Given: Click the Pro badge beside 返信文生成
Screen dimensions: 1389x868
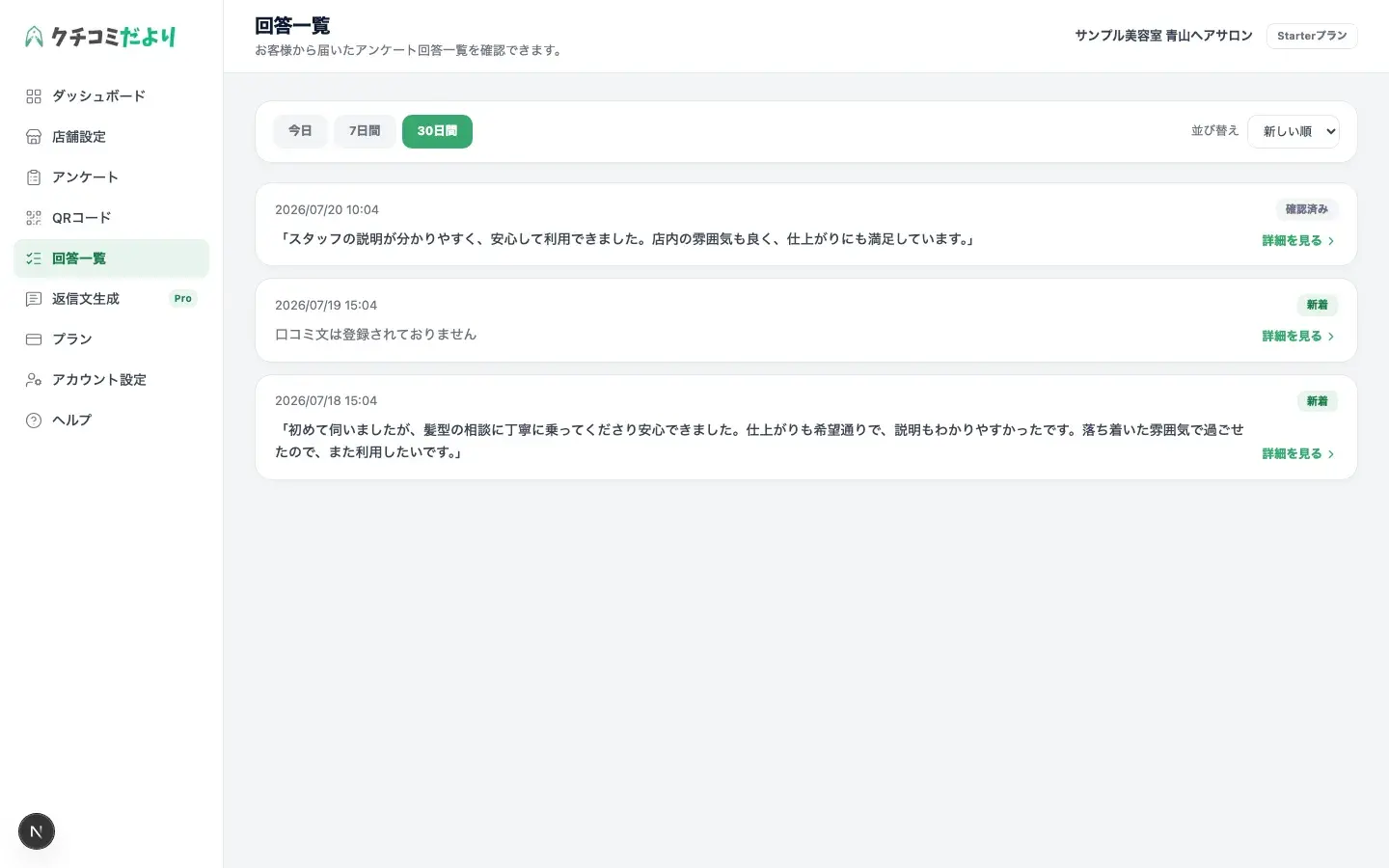Looking at the screenshot, I should click(183, 299).
